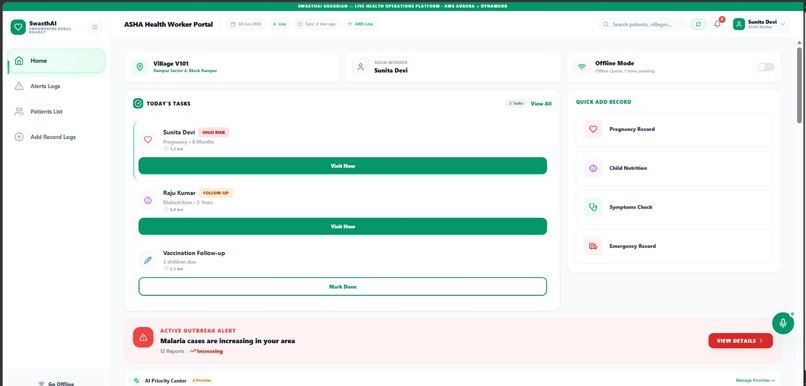The width and height of the screenshot is (806, 386).
Task: Open the Sunita Devi user profile dropdown
Action: coord(760,24)
